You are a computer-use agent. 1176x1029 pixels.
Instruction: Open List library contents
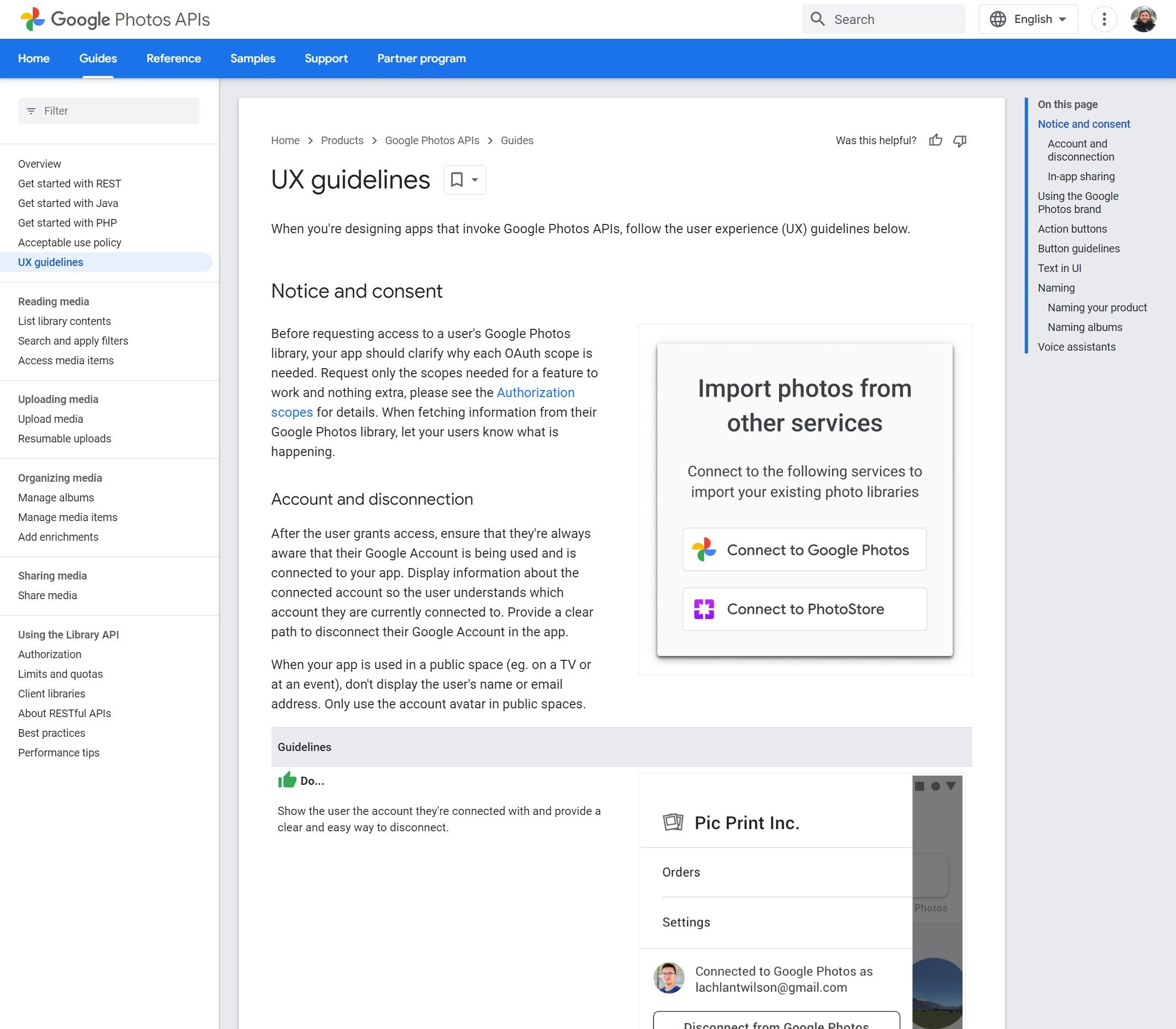[64, 321]
